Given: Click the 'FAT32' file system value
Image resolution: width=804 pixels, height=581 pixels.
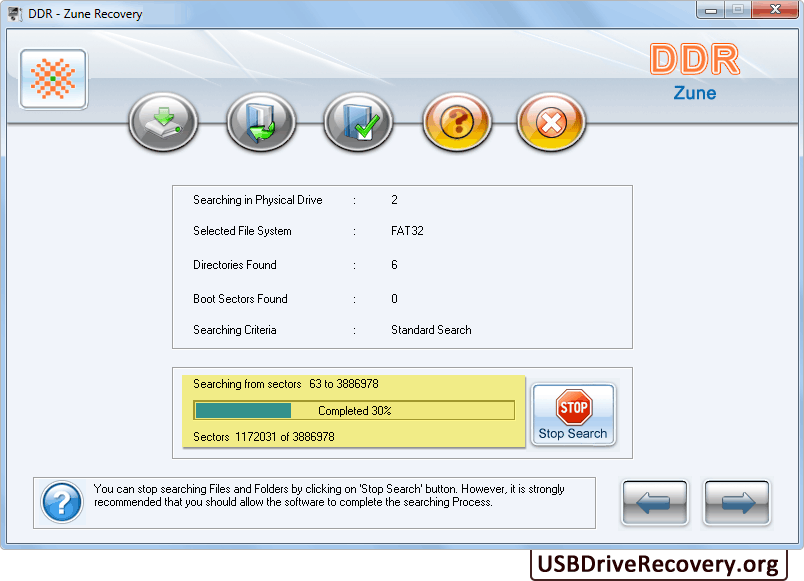Looking at the screenshot, I should [x=407, y=231].
